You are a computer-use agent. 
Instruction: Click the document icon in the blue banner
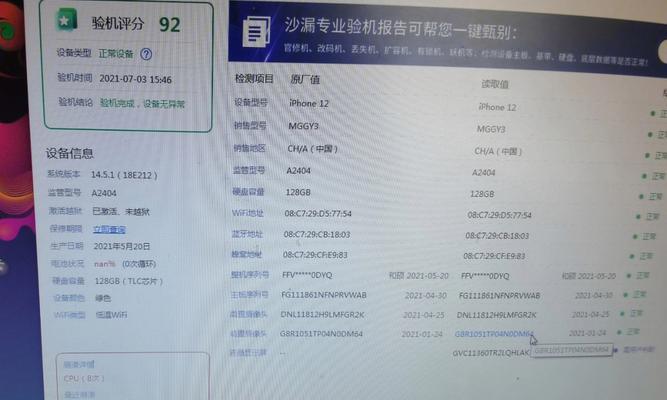(256, 31)
